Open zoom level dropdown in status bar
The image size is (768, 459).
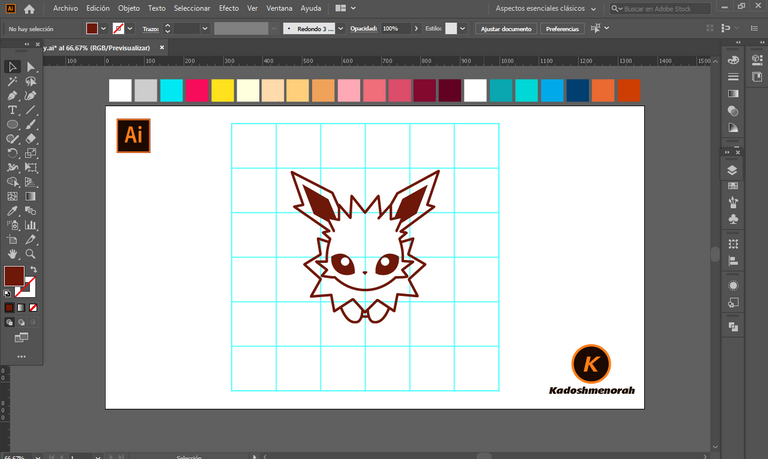tap(38, 457)
